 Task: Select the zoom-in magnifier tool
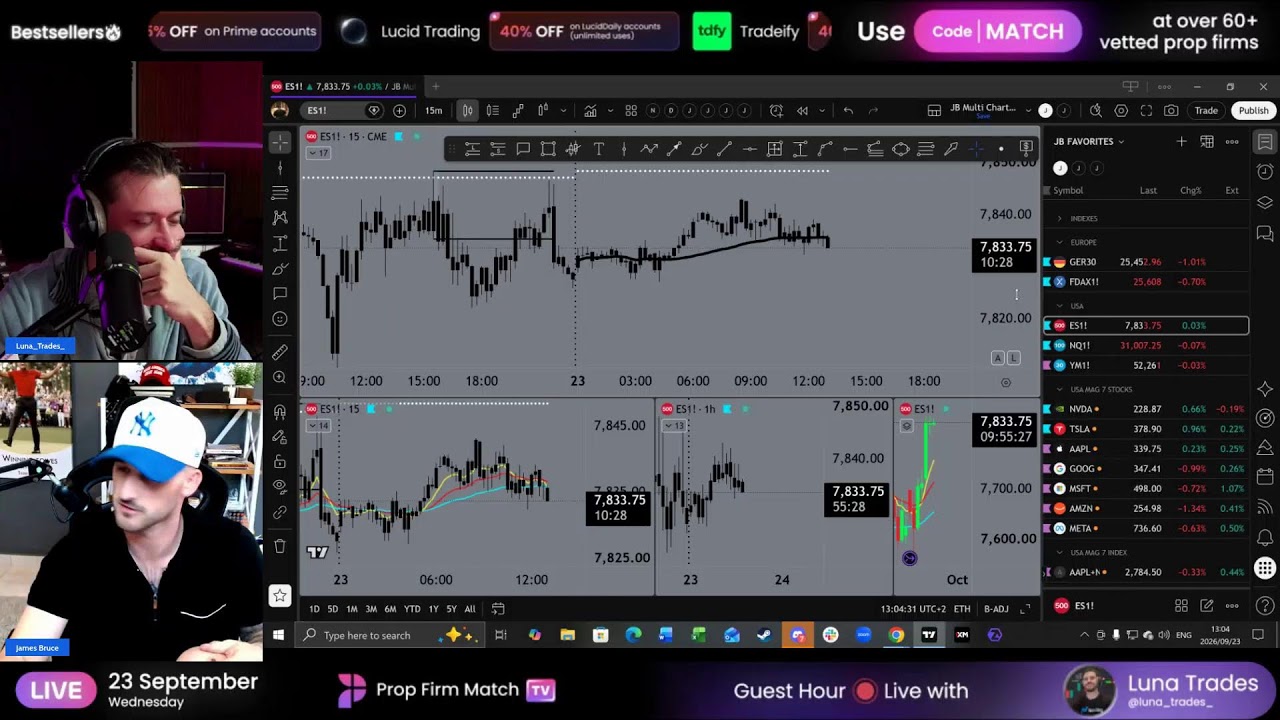[280, 378]
